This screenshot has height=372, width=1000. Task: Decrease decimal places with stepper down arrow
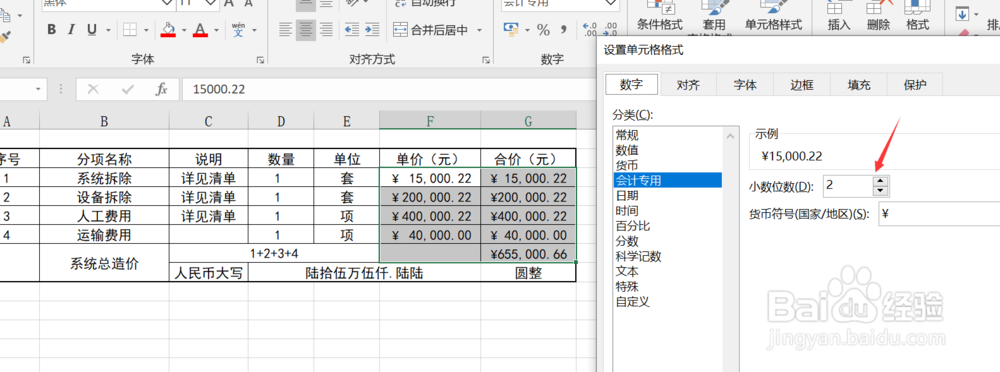tap(881, 191)
